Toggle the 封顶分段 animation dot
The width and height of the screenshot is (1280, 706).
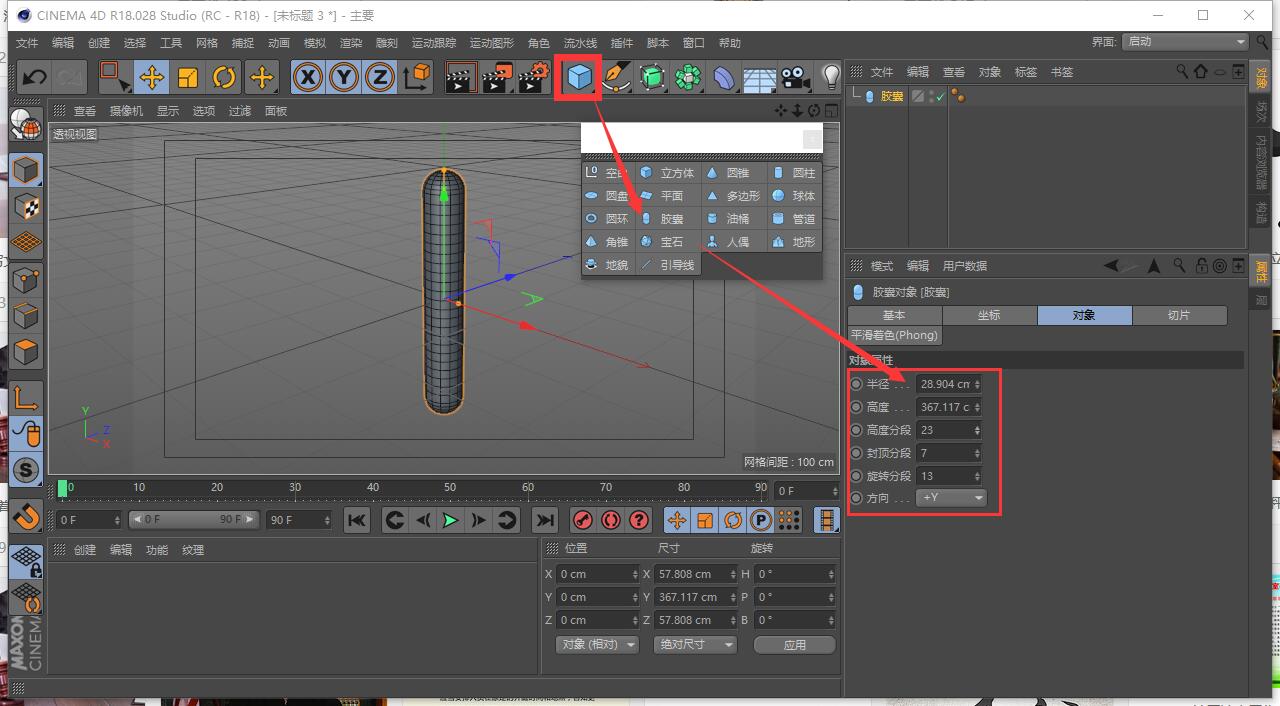(x=856, y=453)
